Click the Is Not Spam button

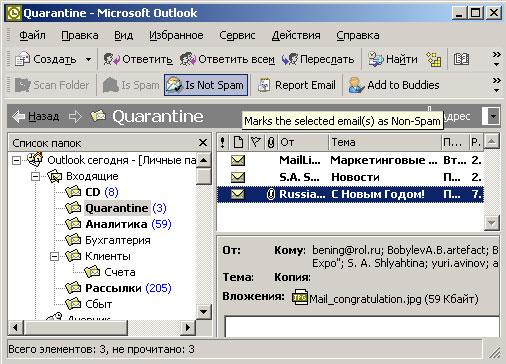(206, 85)
